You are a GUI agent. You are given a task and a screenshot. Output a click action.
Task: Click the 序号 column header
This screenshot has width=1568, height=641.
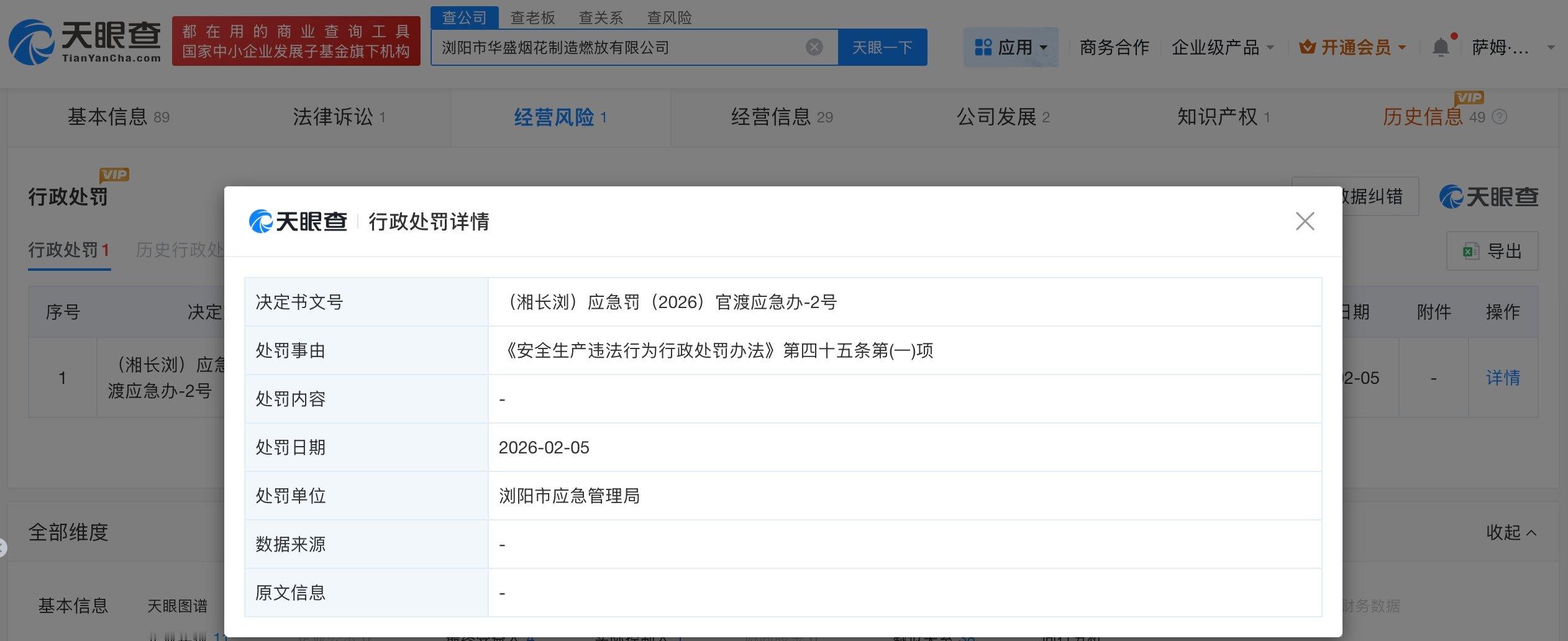coord(63,312)
